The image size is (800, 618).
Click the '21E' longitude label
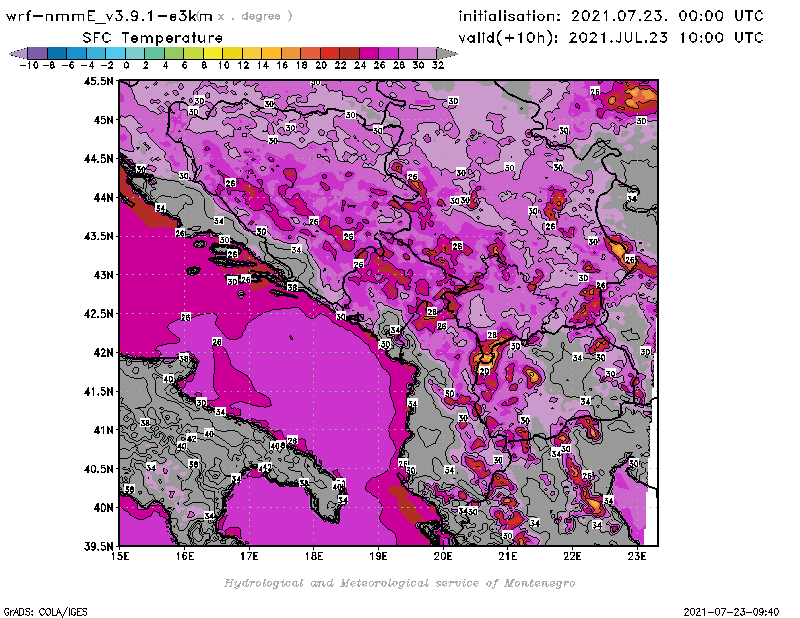click(x=508, y=556)
